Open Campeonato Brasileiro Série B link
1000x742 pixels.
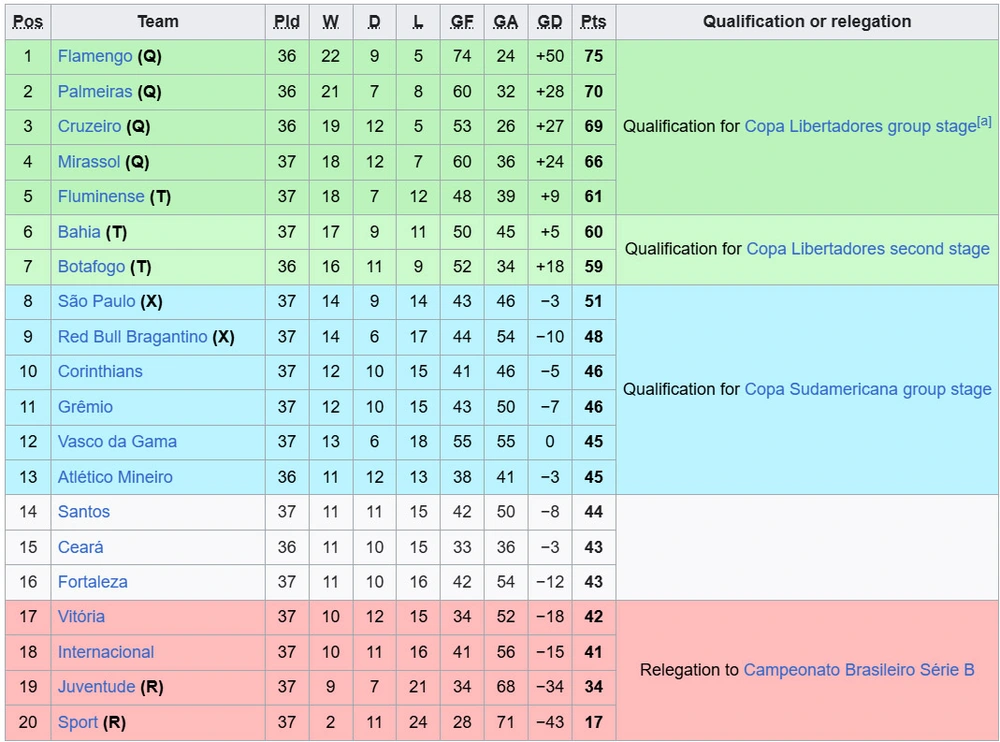pyautogui.click(x=858, y=670)
